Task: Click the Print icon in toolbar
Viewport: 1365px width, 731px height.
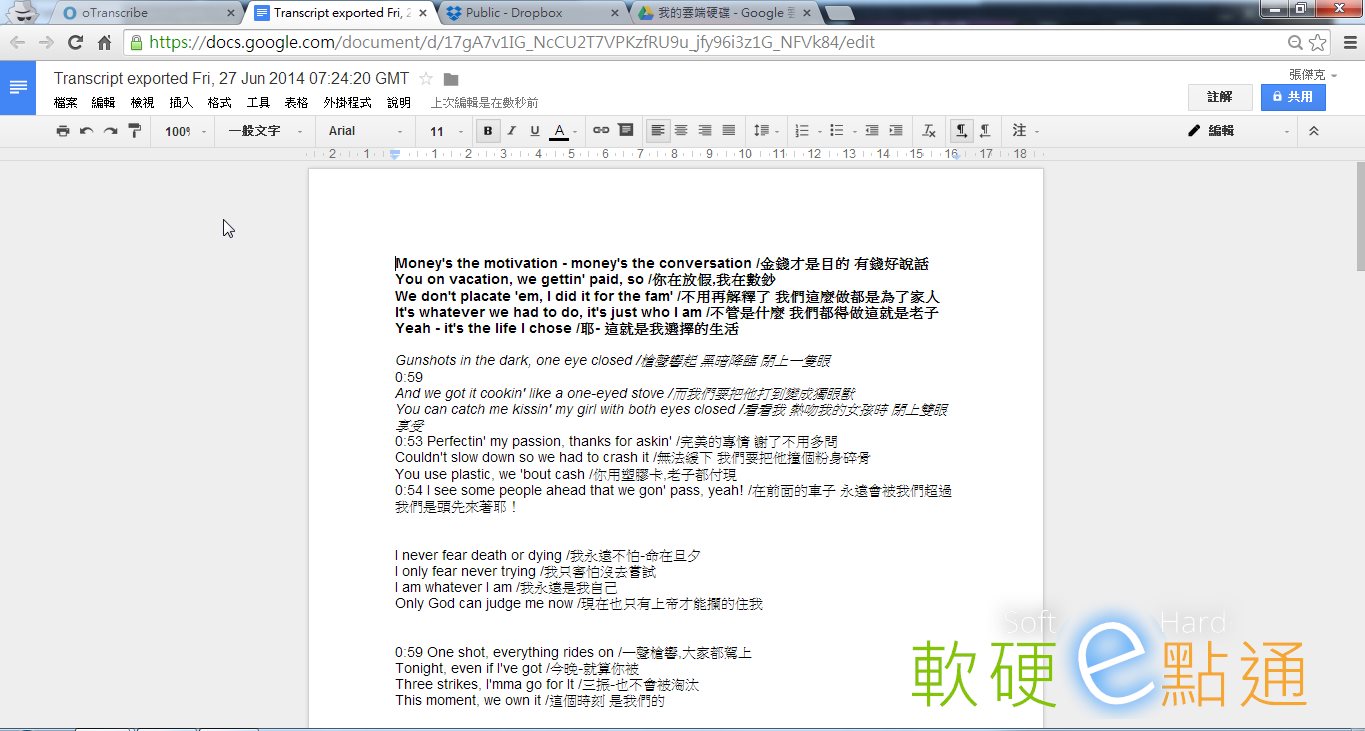Action: tap(63, 131)
